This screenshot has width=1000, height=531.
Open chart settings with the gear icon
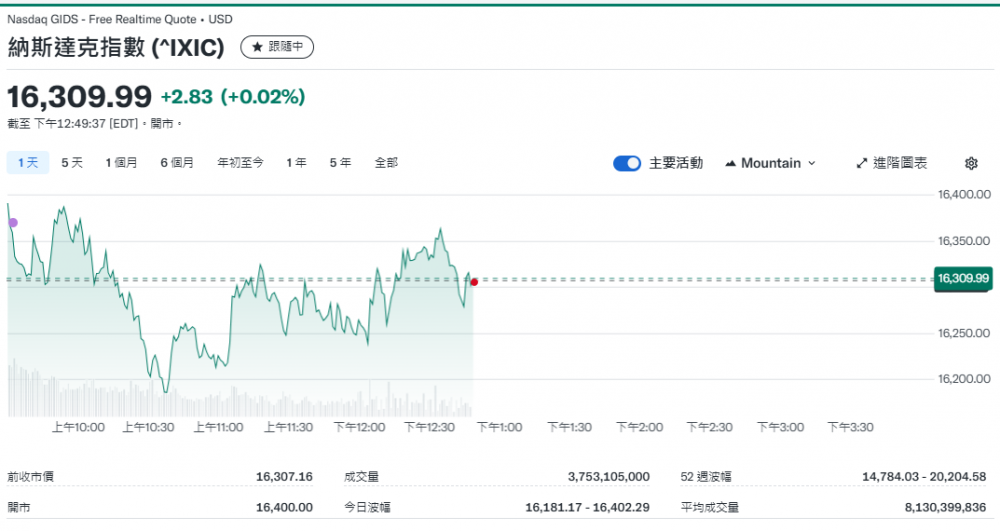click(x=970, y=163)
